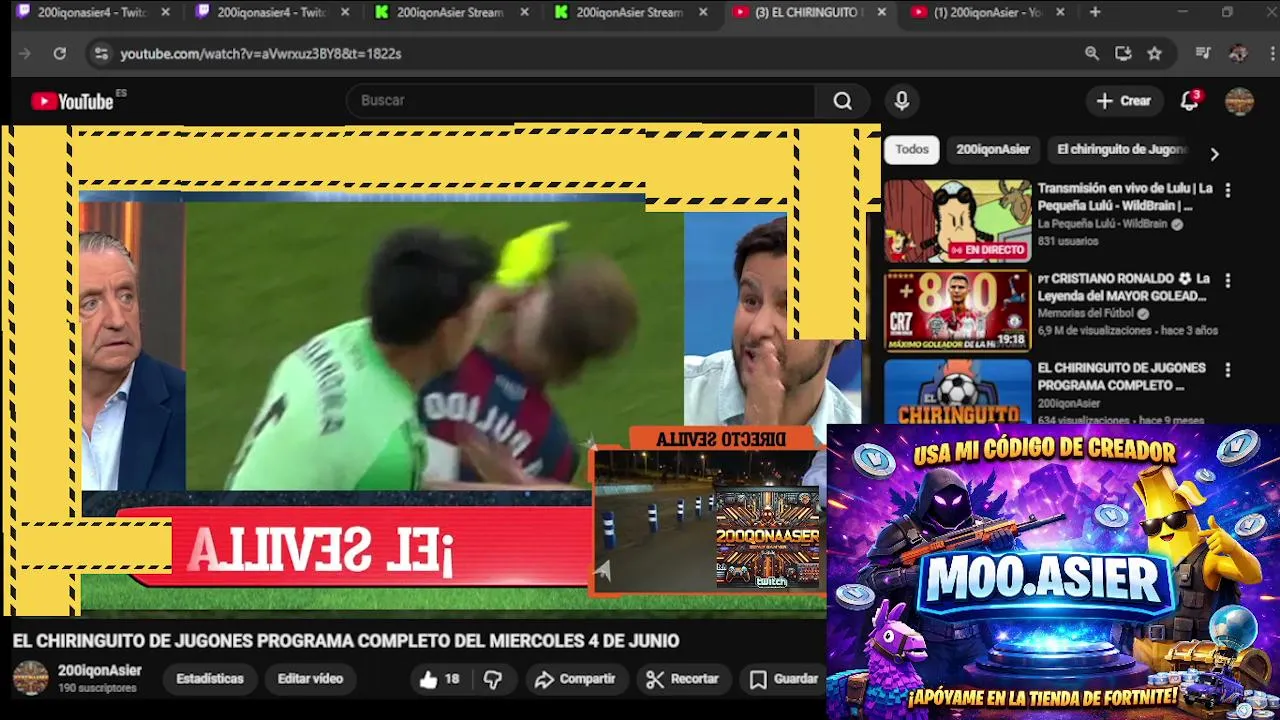Screen dimensions: 1280x720
Task: Click 'La Pequeña Lulú - WildBrain' channel name
Action: coord(1102,225)
